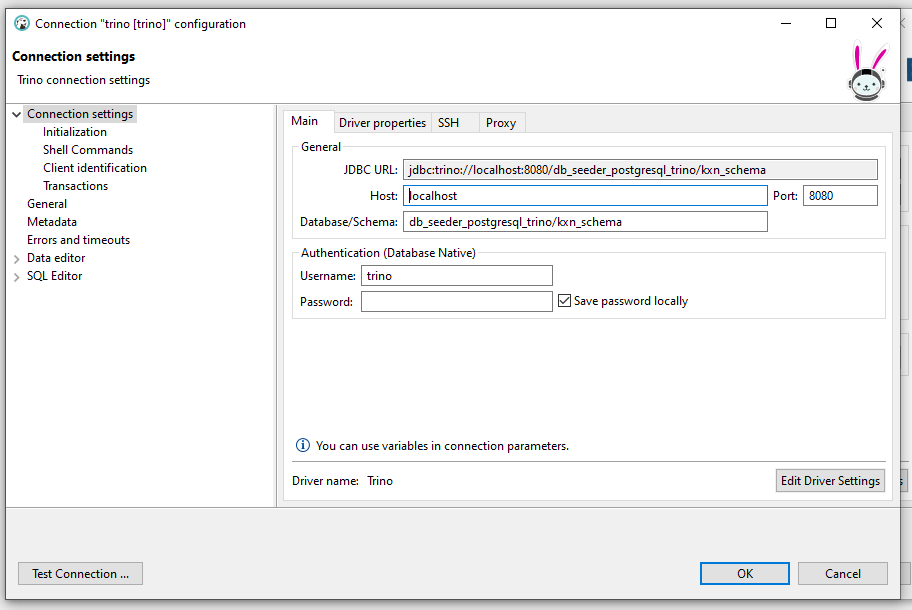Image resolution: width=912 pixels, height=610 pixels.
Task: Select General in the settings tree
Action: [47, 204]
